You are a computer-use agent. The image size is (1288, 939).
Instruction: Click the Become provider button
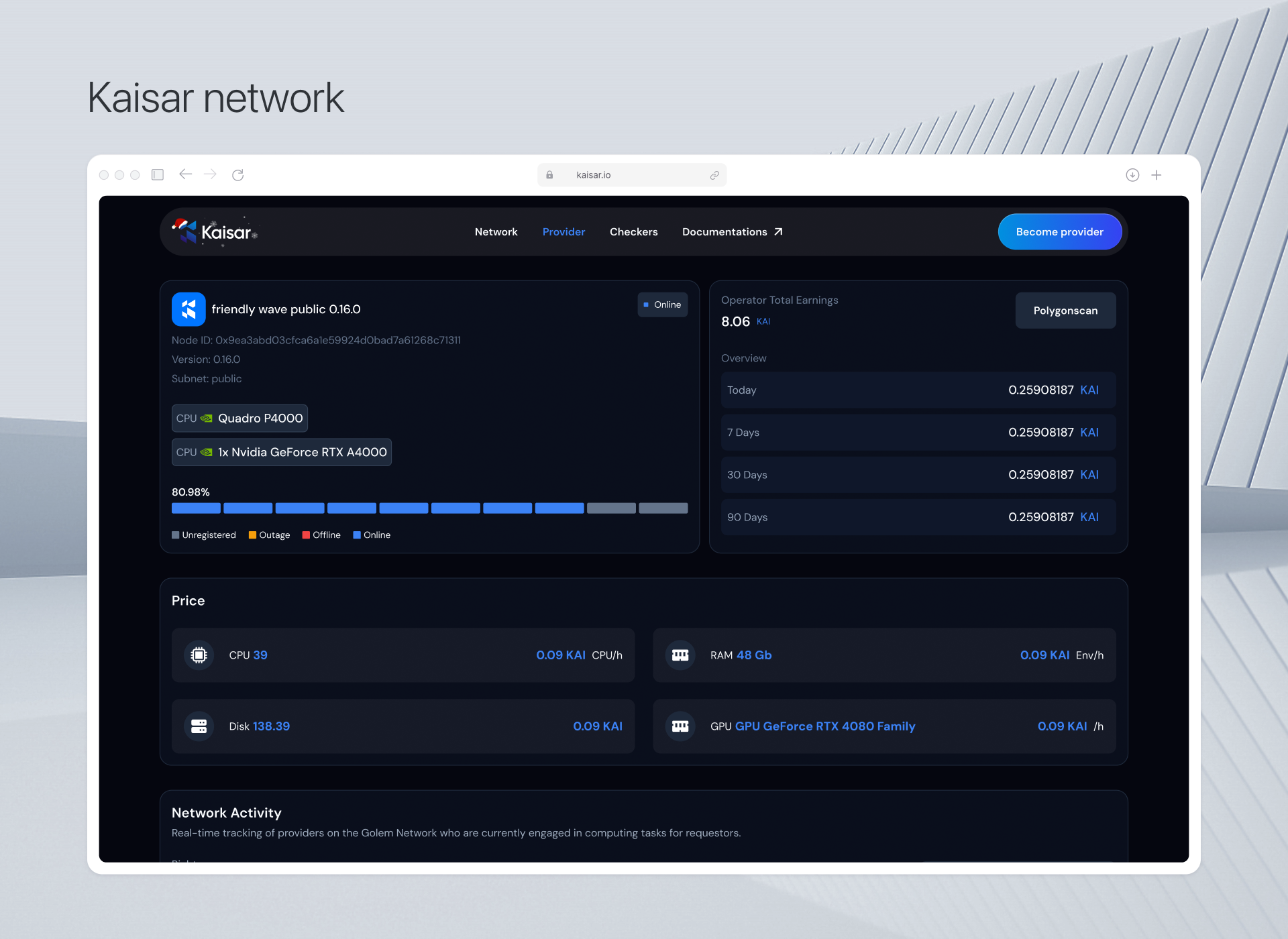pos(1060,232)
